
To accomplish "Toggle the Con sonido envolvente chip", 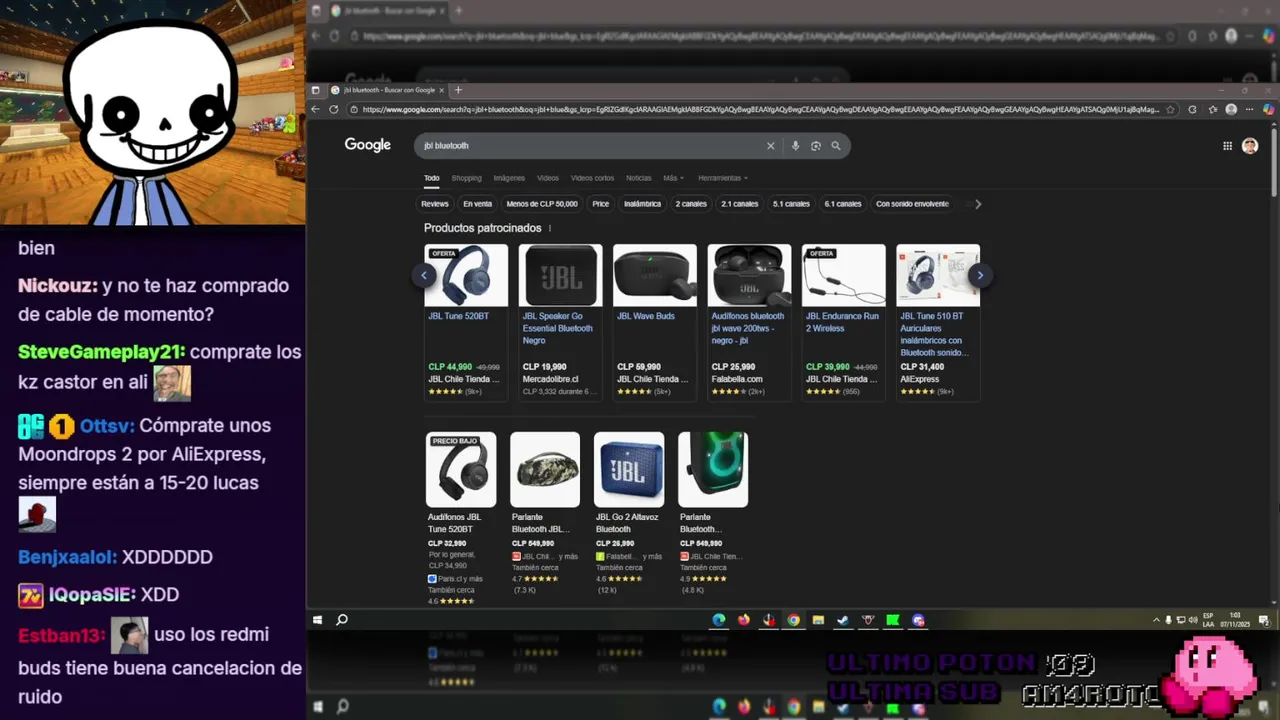I will pyautogui.click(x=912, y=204).
